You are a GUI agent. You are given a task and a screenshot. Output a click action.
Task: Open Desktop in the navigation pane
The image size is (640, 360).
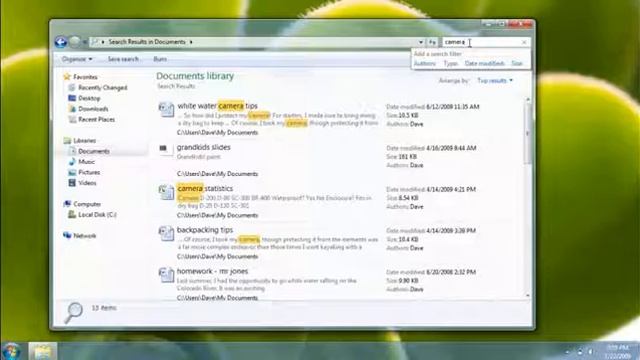click(x=89, y=98)
